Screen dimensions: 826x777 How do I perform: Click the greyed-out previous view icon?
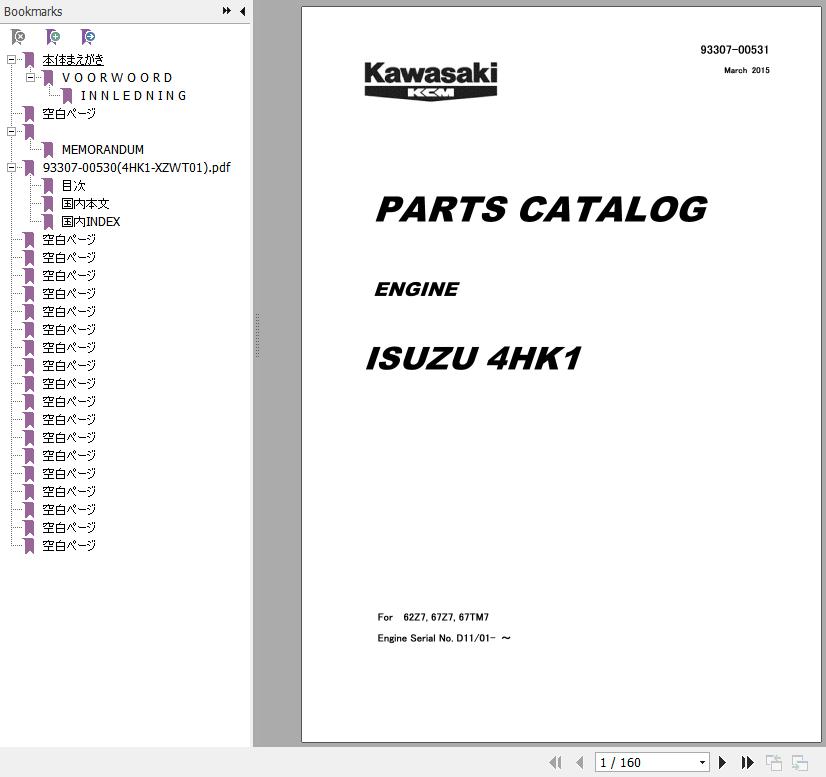coord(773,762)
